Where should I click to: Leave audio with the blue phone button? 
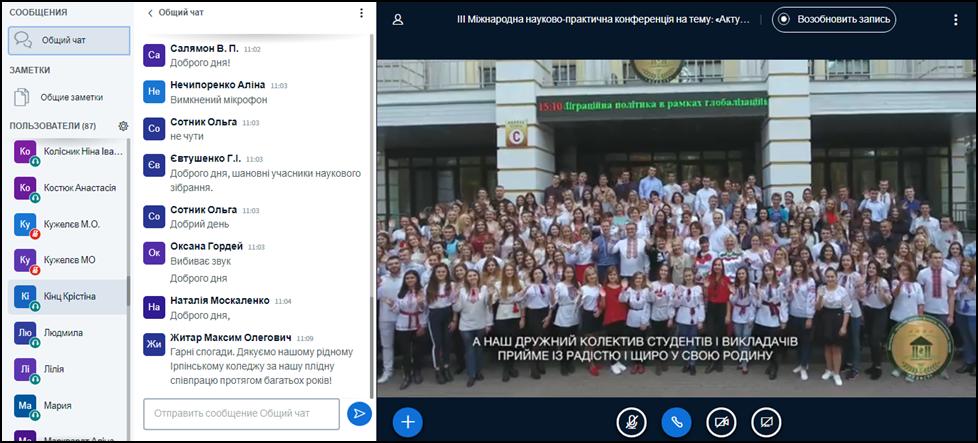(677, 422)
